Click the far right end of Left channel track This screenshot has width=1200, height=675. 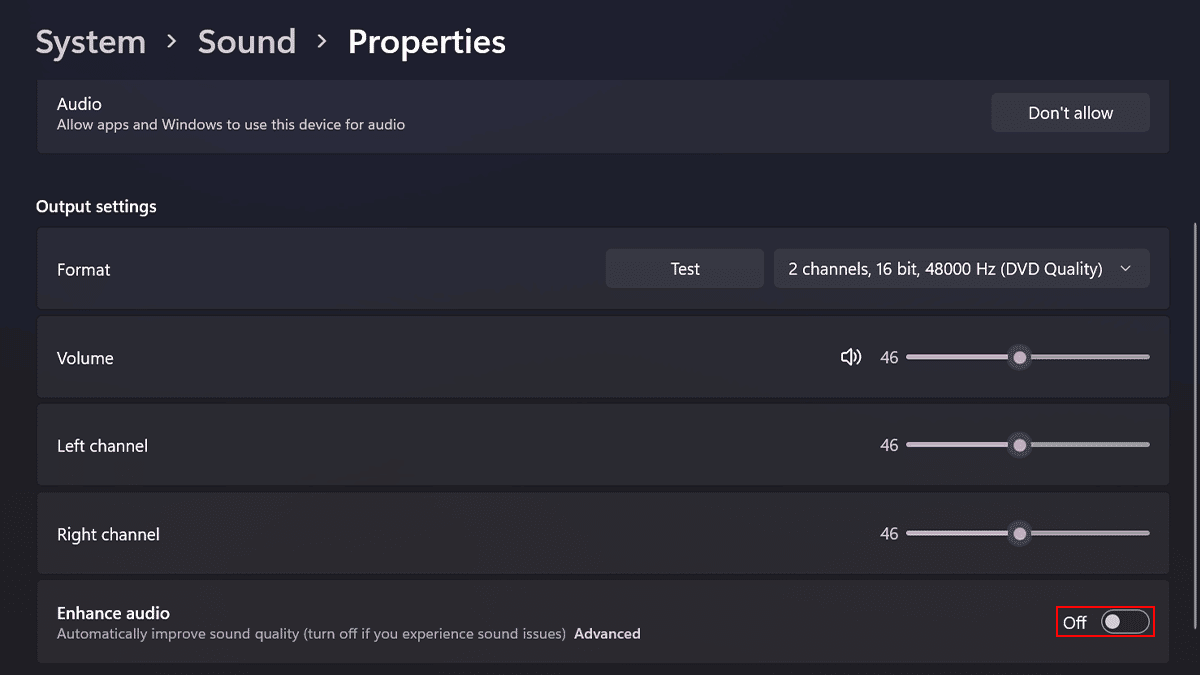pyautogui.click(x=1145, y=445)
